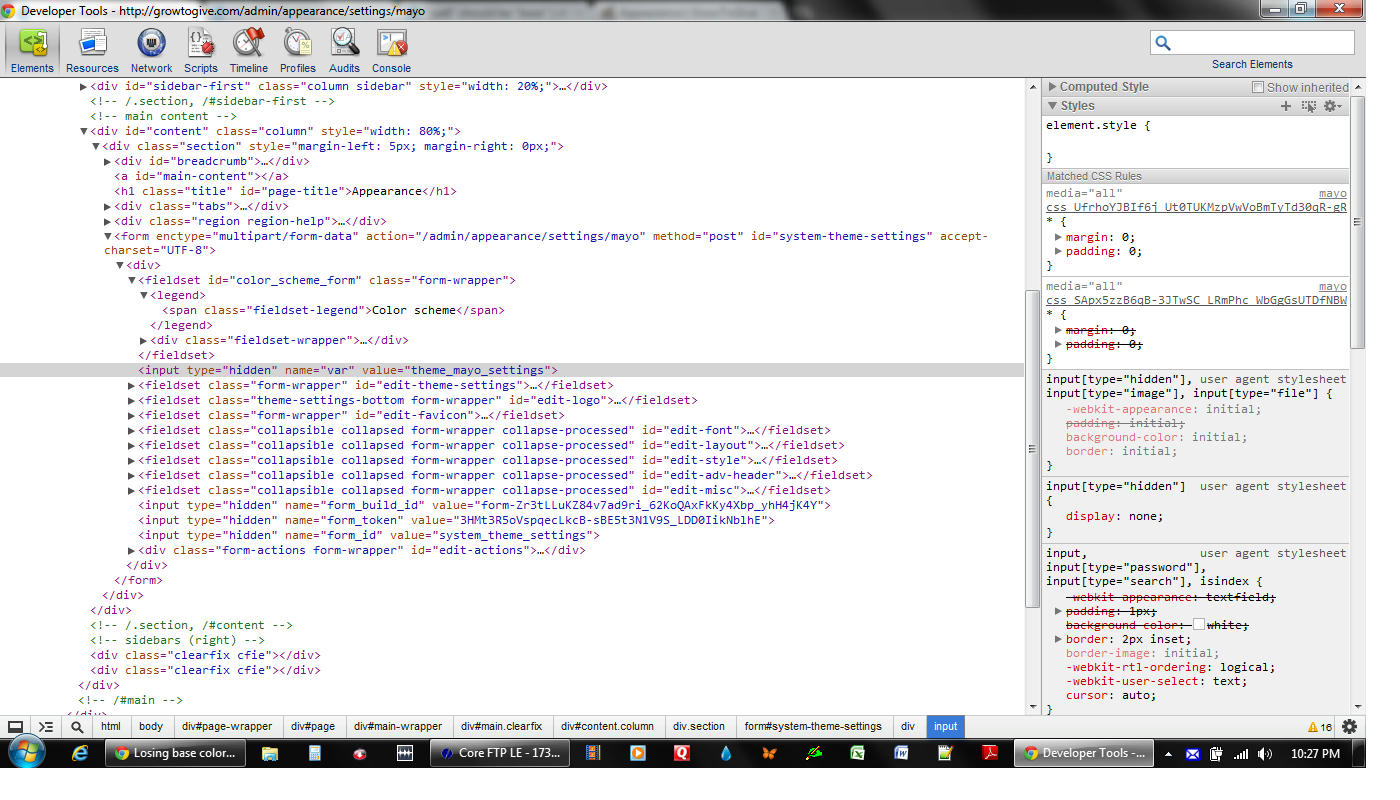Open the css_UfrhoYJBIf6j stylesheet link

1196,207
